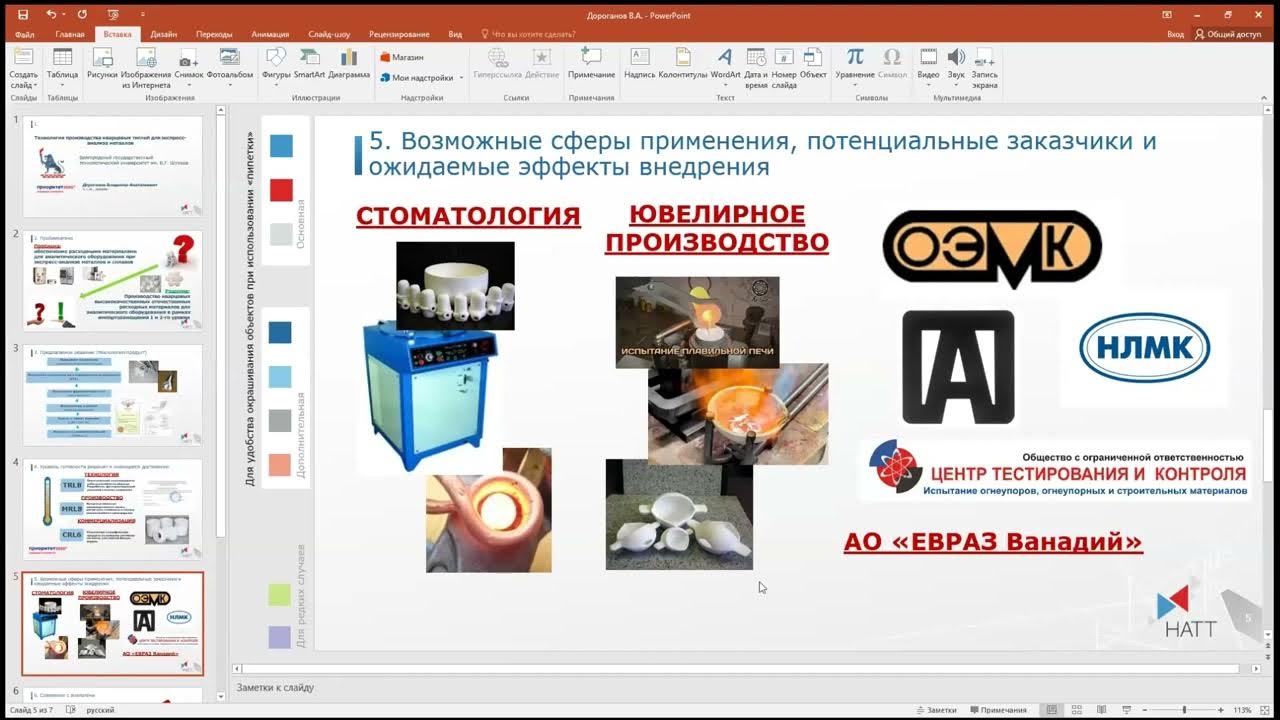Viewport: 1280px width, 720px height.
Task: Click the Undo arrow icon
Action: click(x=51, y=15)
